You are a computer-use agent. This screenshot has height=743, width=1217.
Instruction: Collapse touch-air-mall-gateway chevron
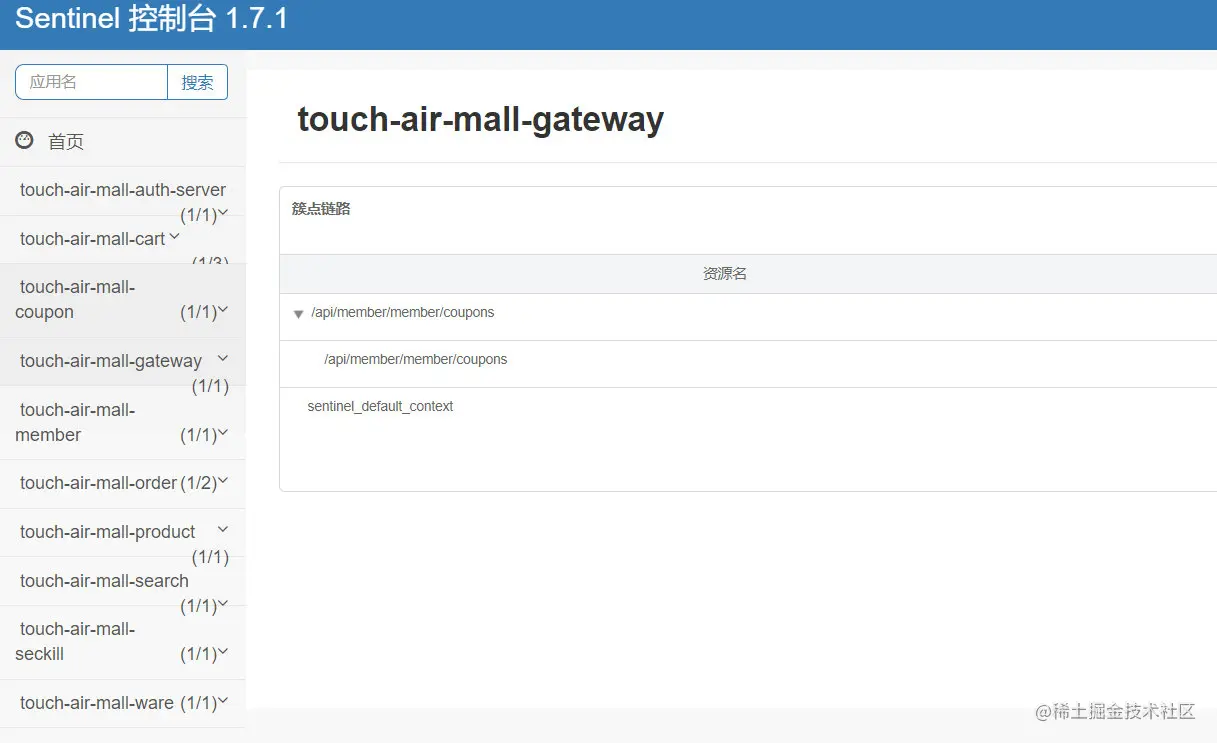(x=223, y=358)
